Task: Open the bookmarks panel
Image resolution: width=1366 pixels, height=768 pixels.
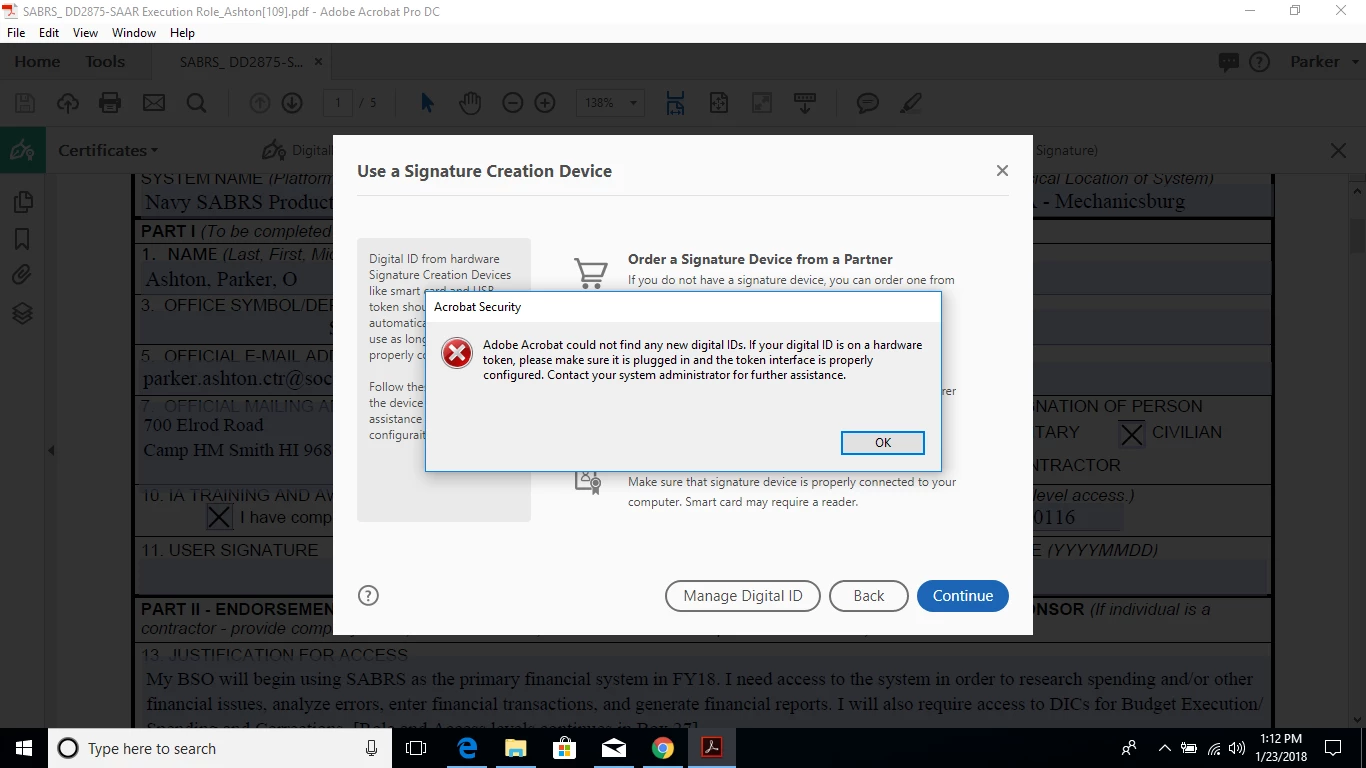Action: (x=22, y=238)
